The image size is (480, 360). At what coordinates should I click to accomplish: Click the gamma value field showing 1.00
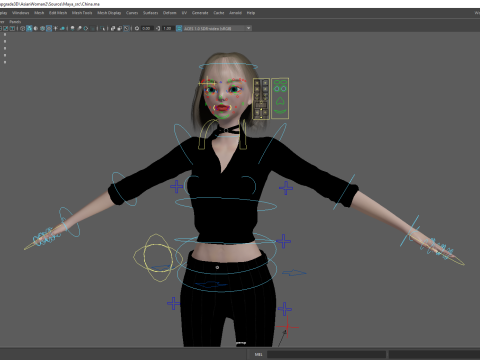(167, 28)
